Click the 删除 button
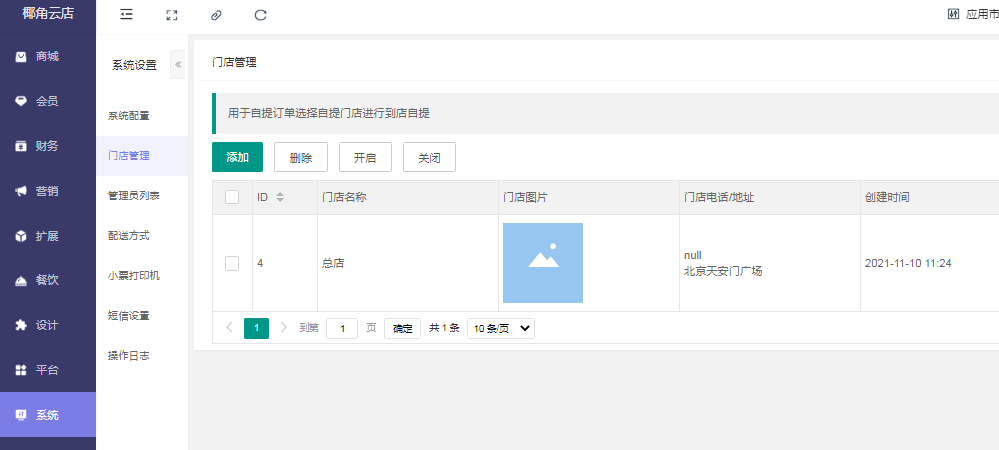Image resolution: width=999 pixels, height=450 pixels. (x=300, y=157)
